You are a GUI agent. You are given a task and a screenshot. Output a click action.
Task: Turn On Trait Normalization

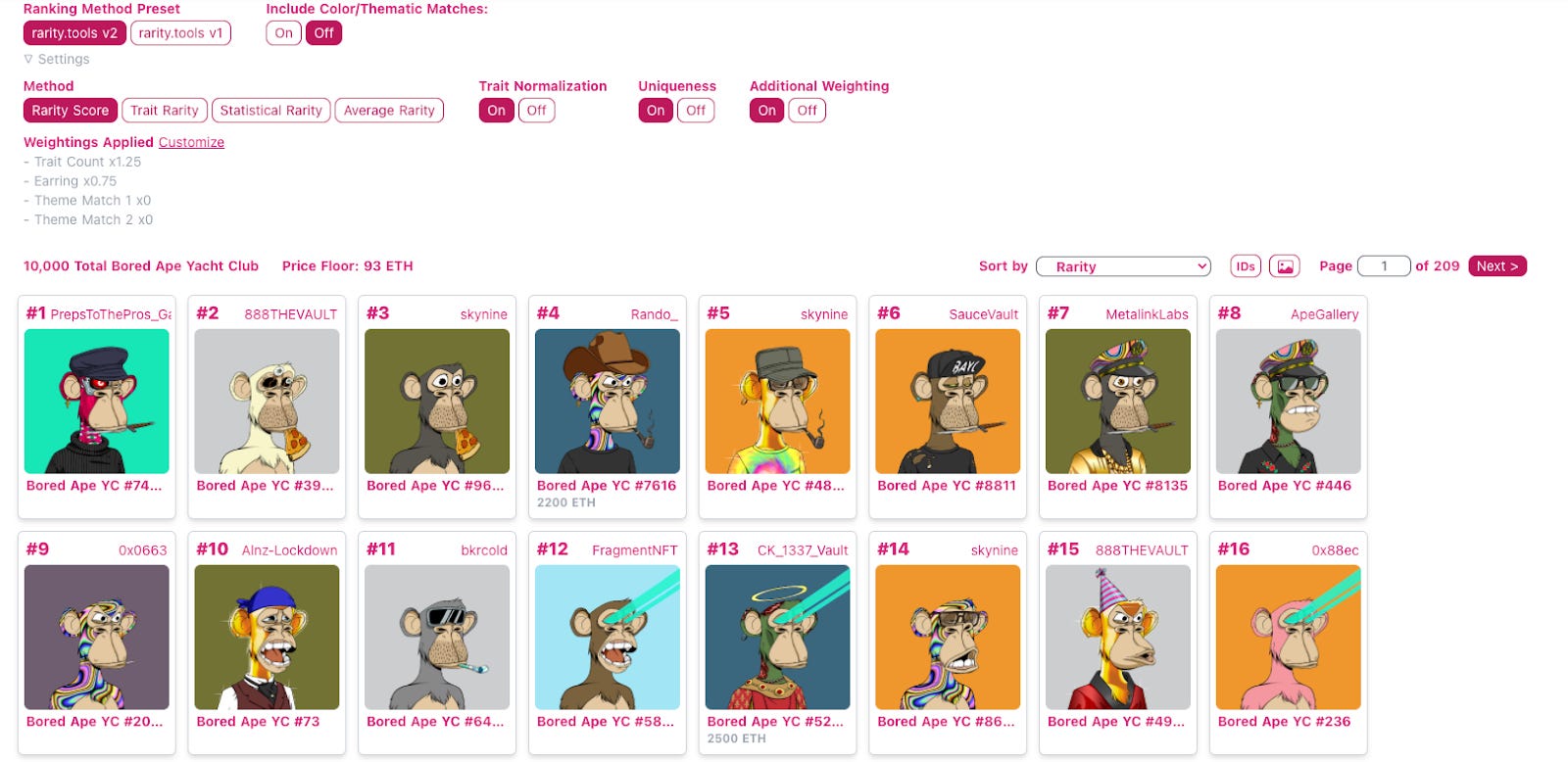coord(496,111)
